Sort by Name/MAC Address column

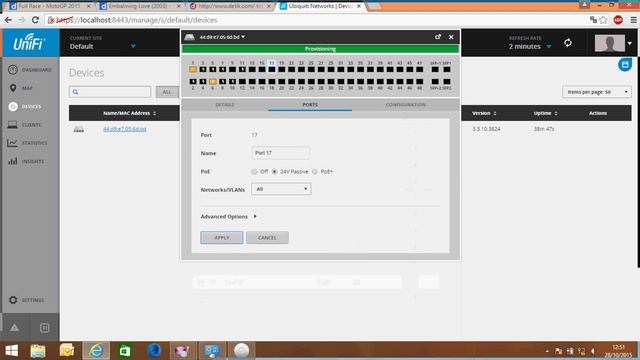click(x=129, y=113)
